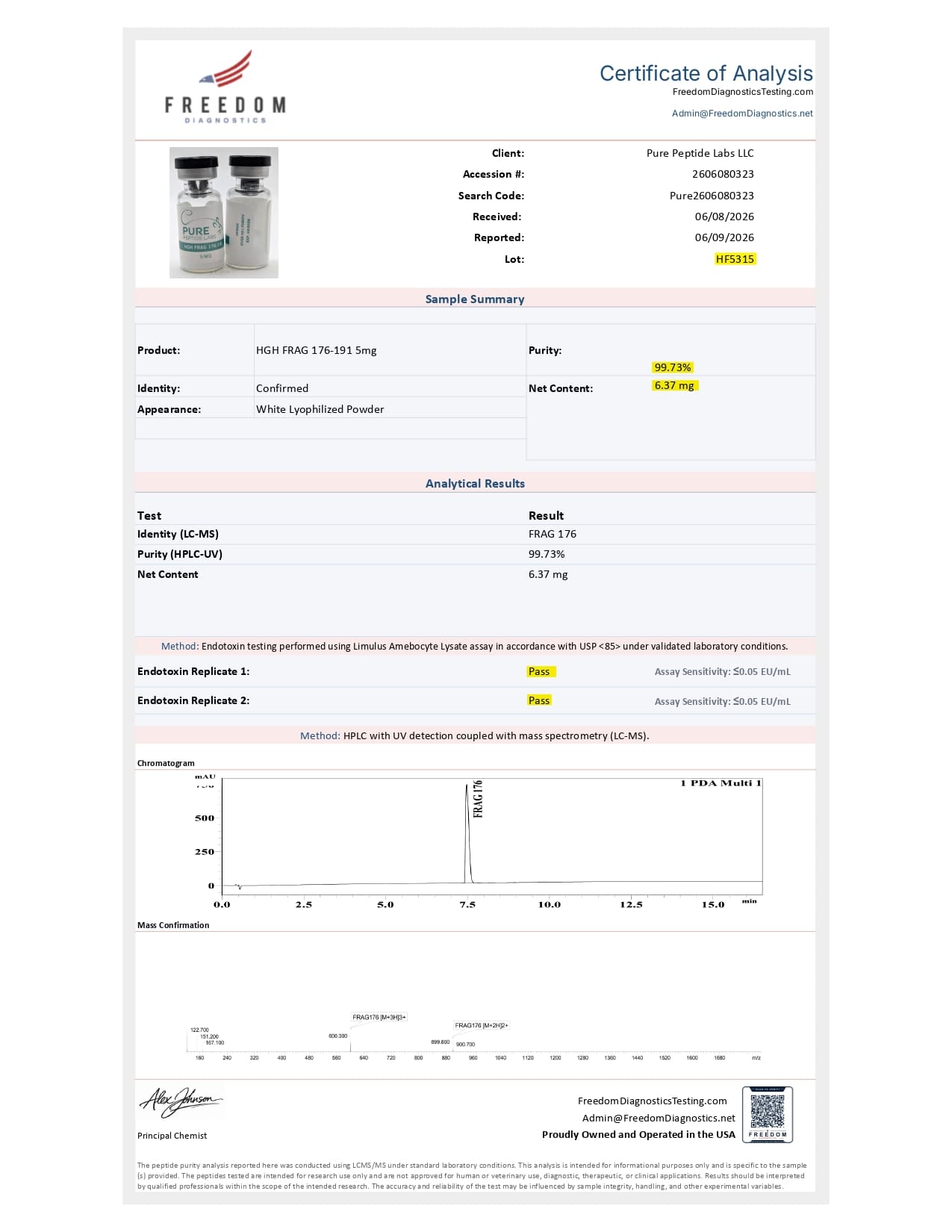Click the Freedom Diagnostics logo
This screenshot has height=1232, width=952.
click(x=225, y=87)
